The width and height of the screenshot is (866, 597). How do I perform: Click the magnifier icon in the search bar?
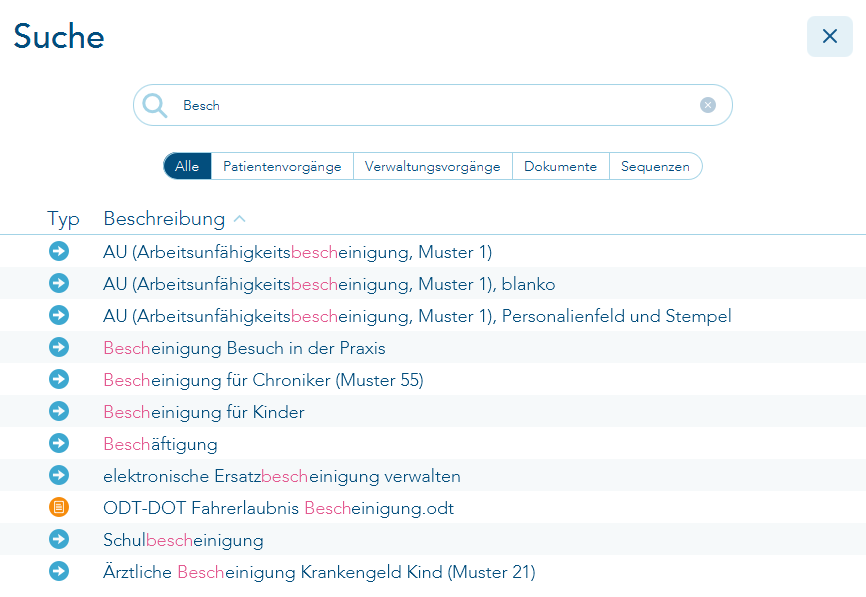click(x=154, y=104)
